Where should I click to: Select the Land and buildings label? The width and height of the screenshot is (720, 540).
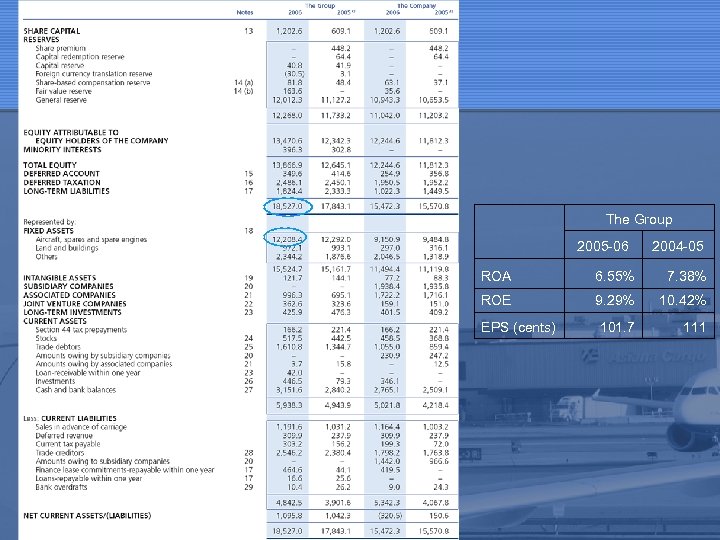click(x=67, y=248)
